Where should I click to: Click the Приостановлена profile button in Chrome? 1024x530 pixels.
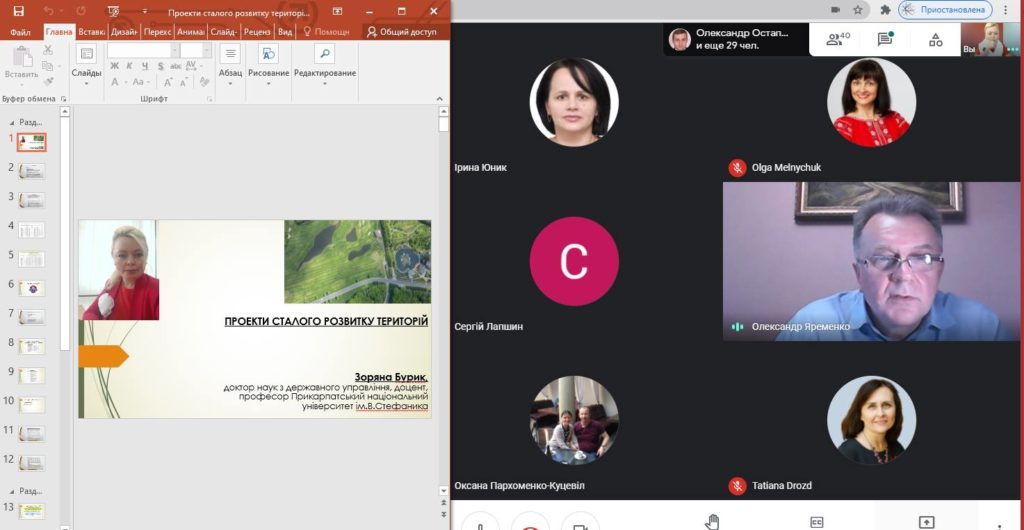coord(946,10)
